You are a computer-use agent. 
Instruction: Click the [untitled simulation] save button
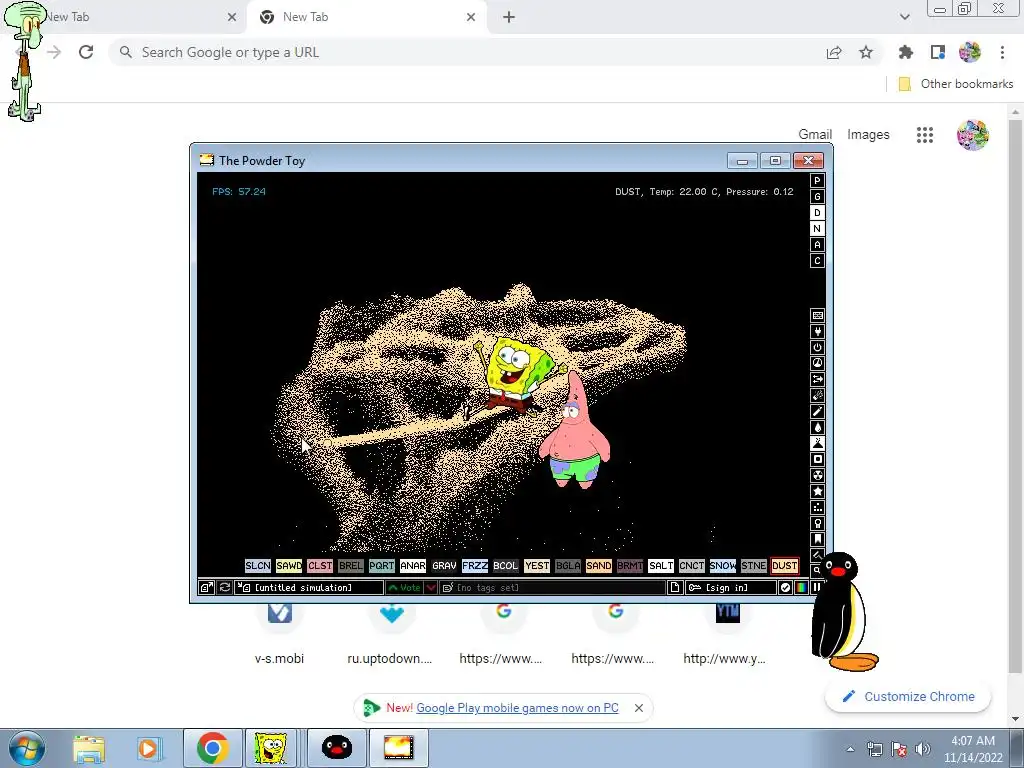click(x=309, y=588)
